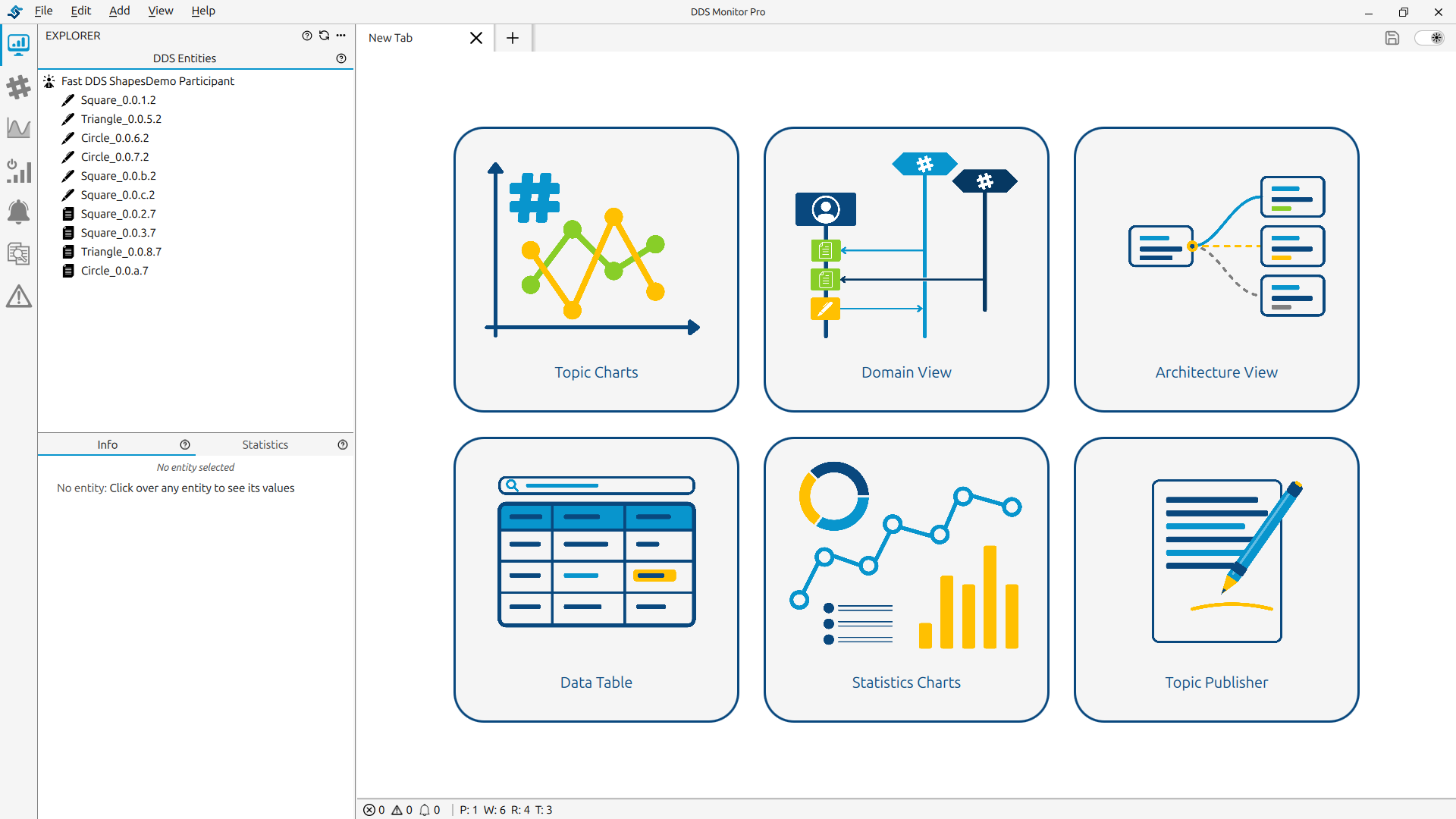Open the Topic Charts card
The width and height of the screenshot is (1456, 819).
[x=596, y=269]
